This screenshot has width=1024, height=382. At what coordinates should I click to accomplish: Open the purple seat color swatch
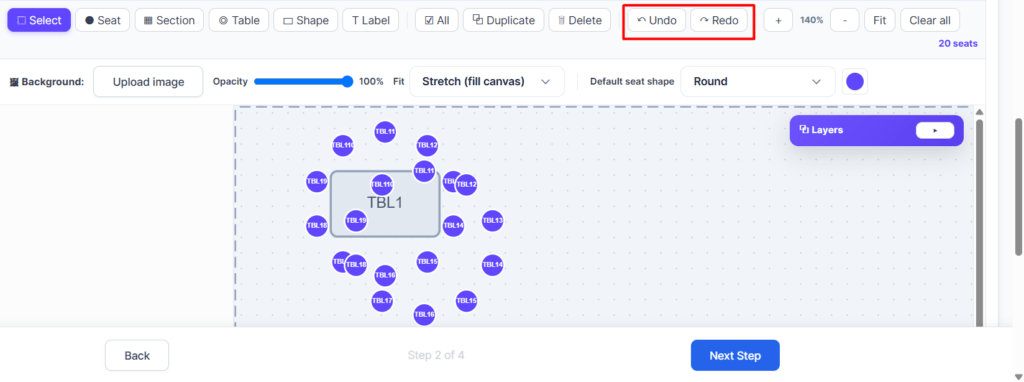click(855, 82)
